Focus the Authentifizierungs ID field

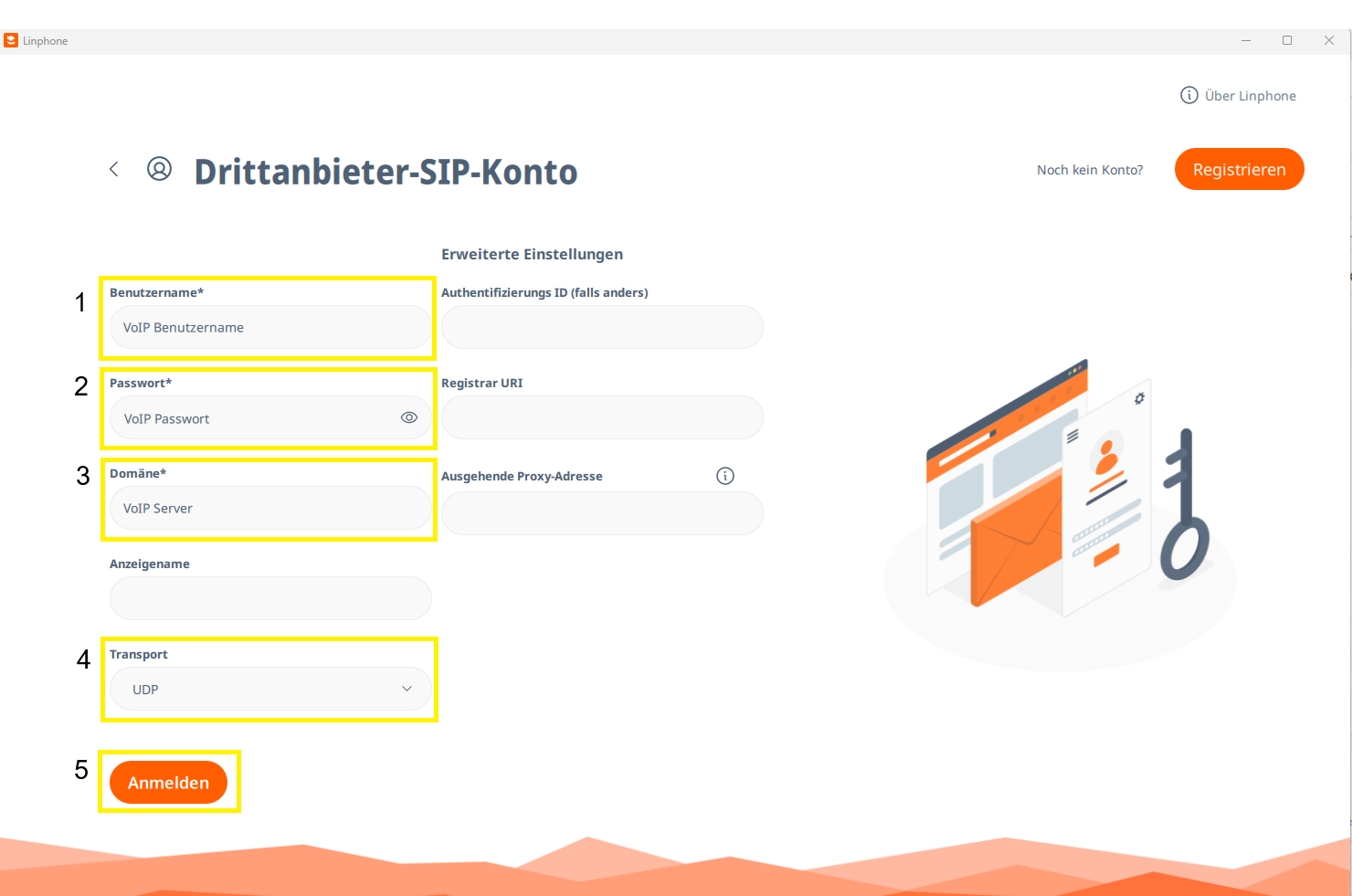click(601, 327)
